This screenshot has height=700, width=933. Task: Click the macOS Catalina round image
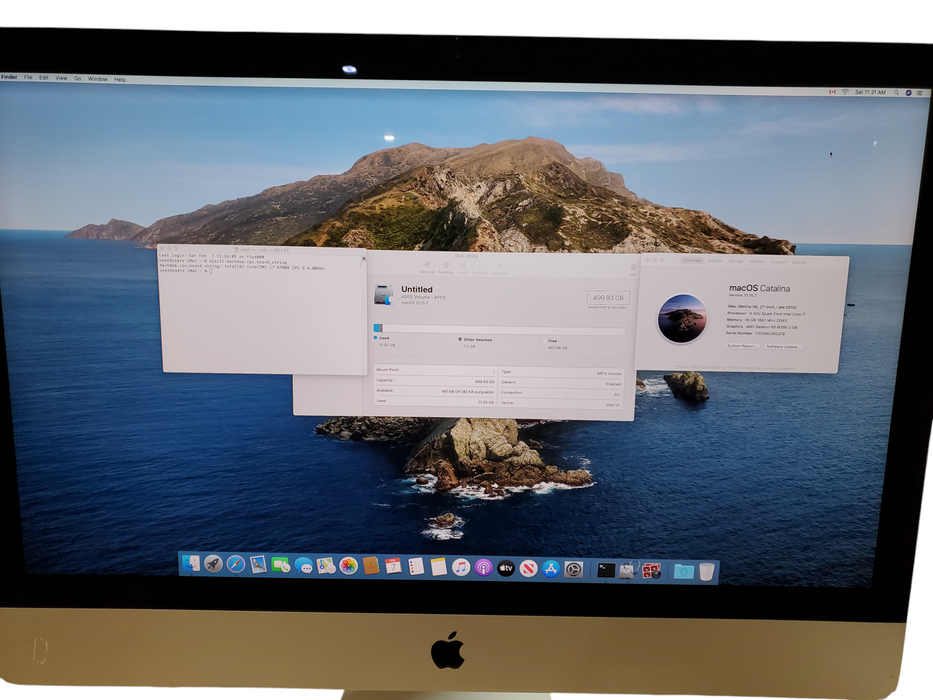click(682, 318)
